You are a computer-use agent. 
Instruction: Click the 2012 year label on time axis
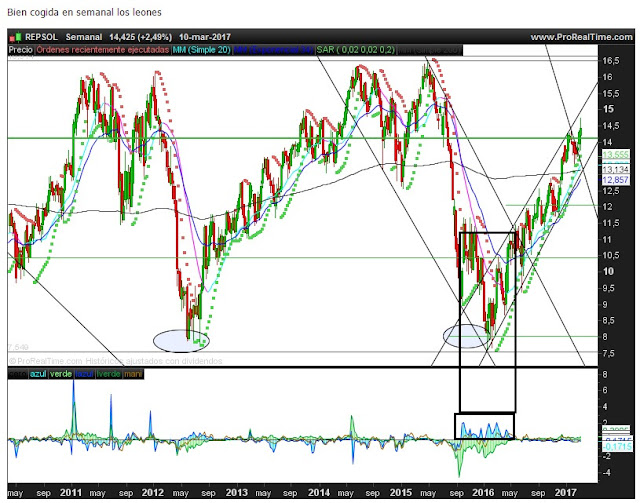[x=153, y=493]
